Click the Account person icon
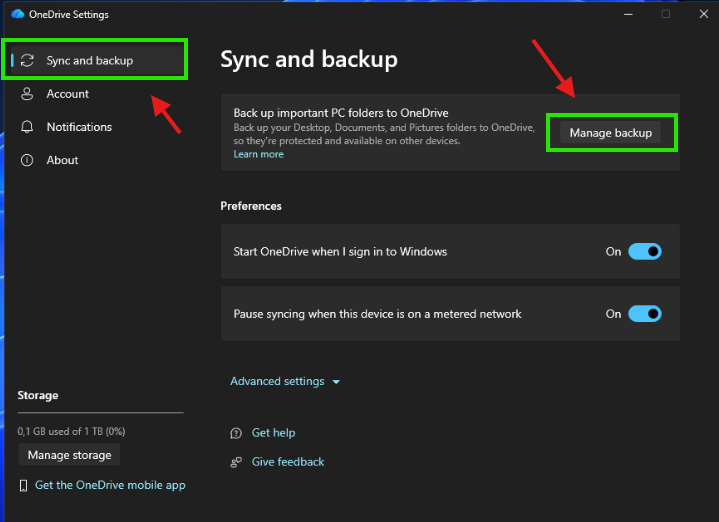Viewport: 719px width, 522px height. (27, 94)
